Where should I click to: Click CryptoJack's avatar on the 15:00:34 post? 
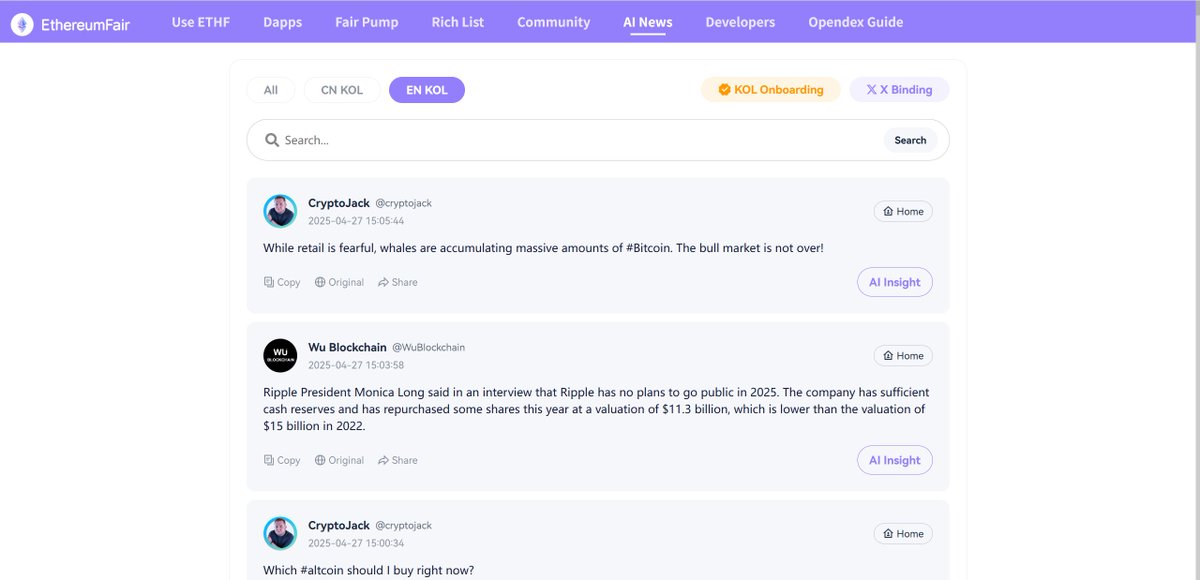click(280, 533)
